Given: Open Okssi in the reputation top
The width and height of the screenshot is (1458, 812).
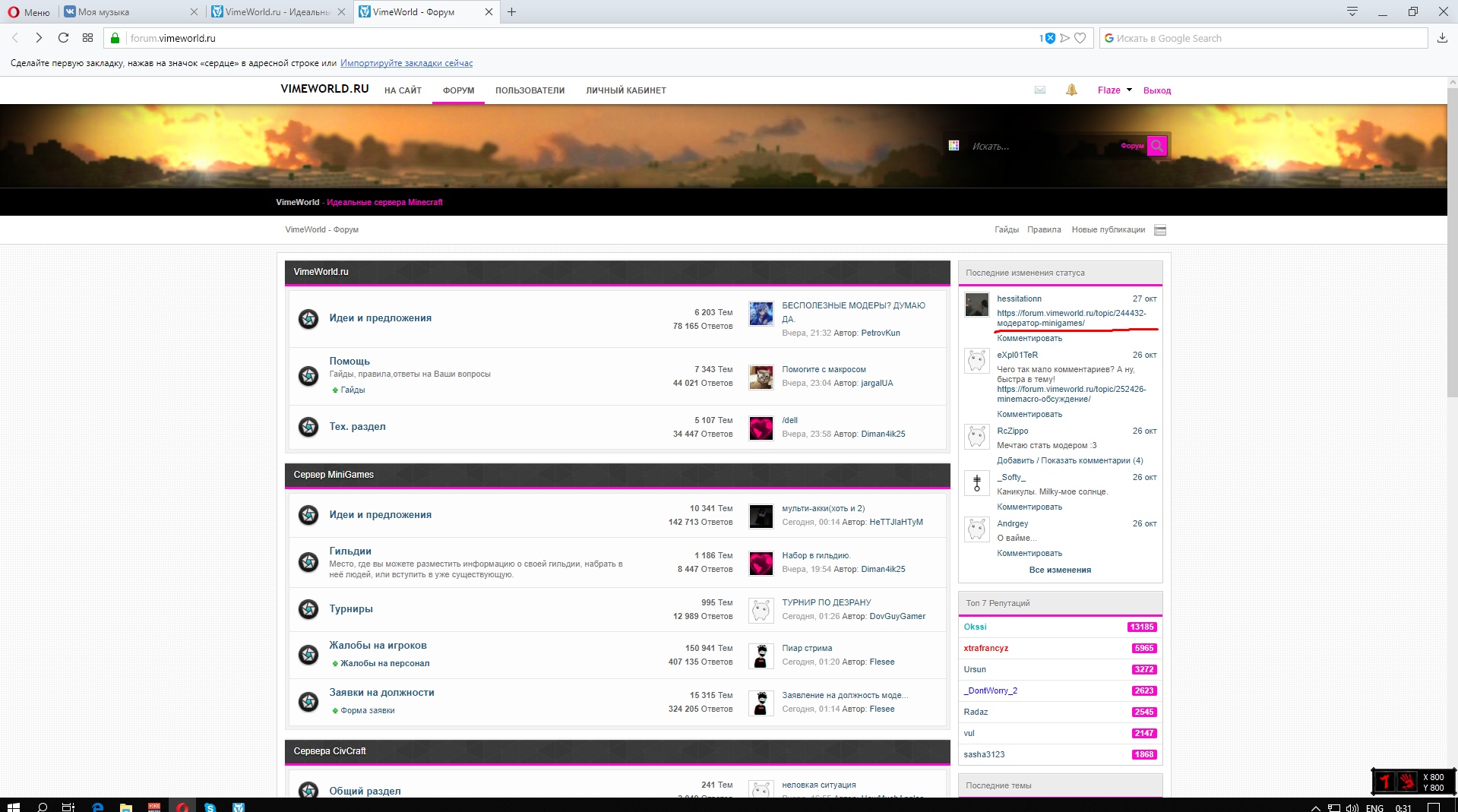Looking at the screenshot, I should pos(975,627).
